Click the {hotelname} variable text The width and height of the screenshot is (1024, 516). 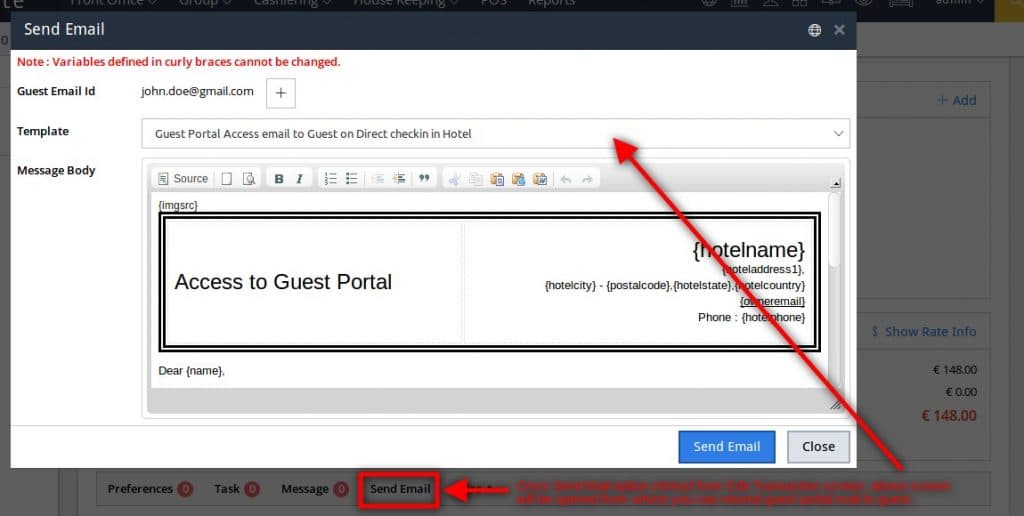click(748, 250)
